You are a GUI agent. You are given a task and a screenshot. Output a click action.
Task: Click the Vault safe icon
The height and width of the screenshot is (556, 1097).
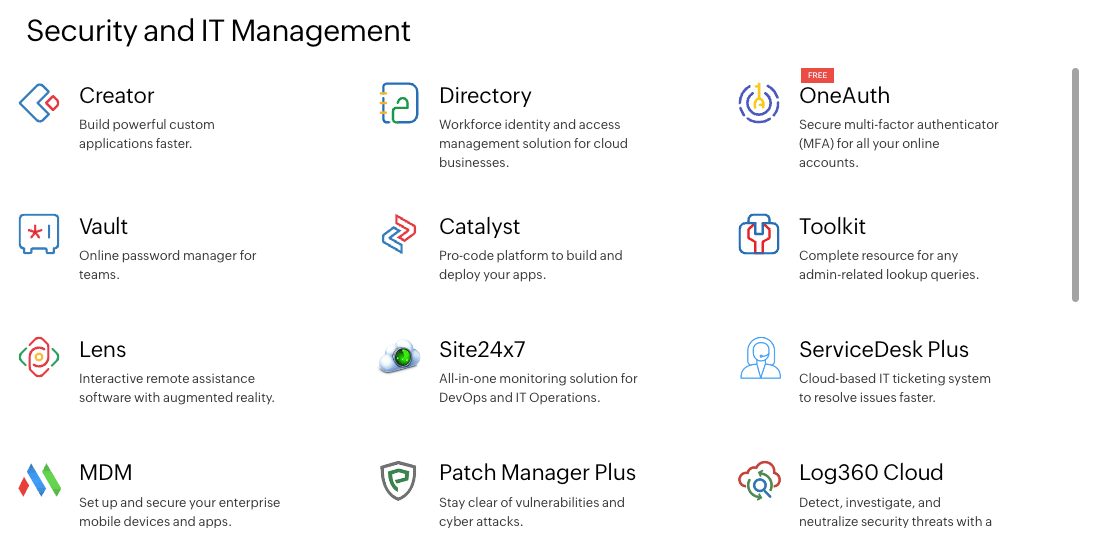point(38,234)
